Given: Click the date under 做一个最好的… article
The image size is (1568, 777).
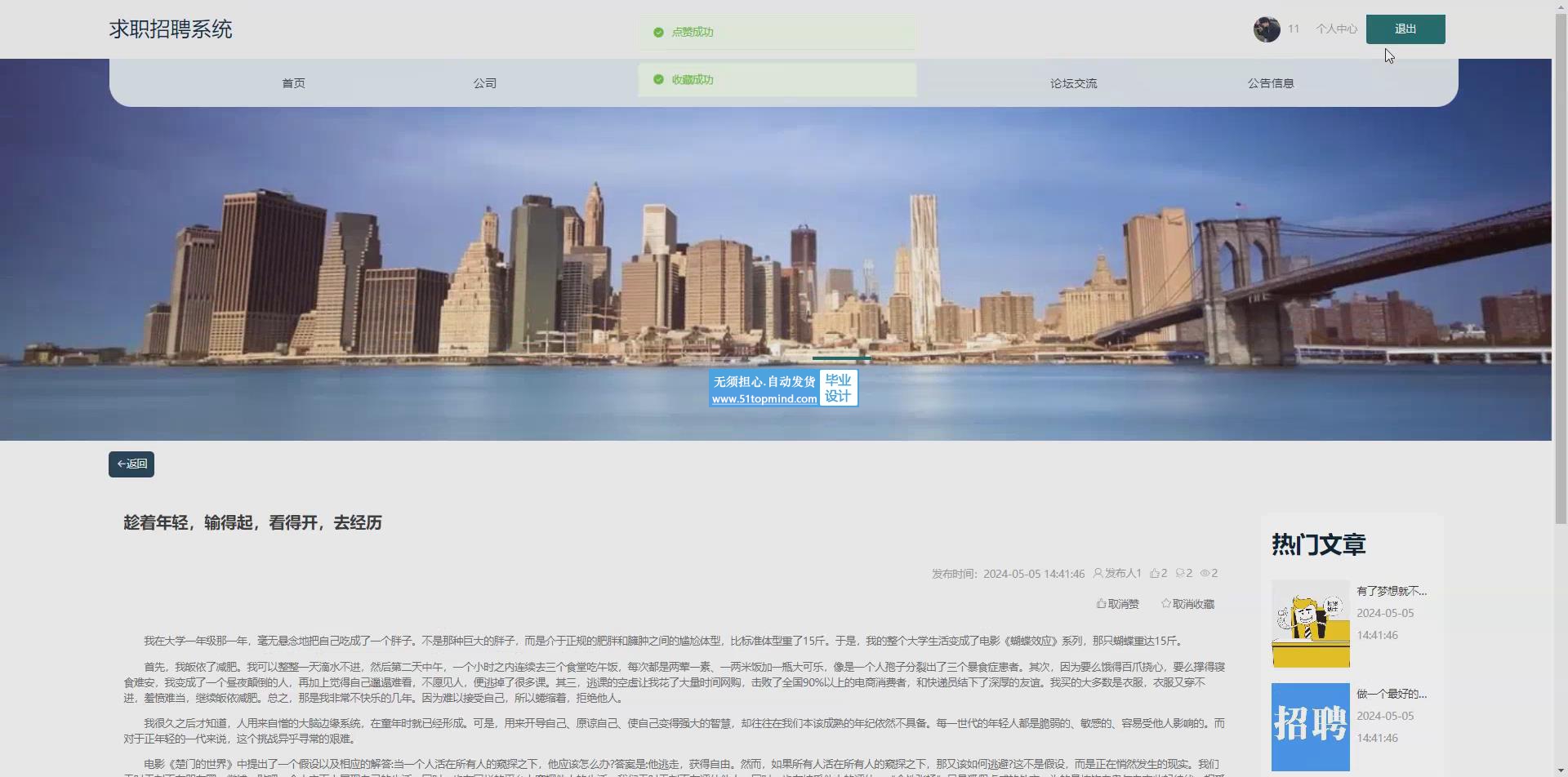Looking at the screenshot, I should [1385, 727].
